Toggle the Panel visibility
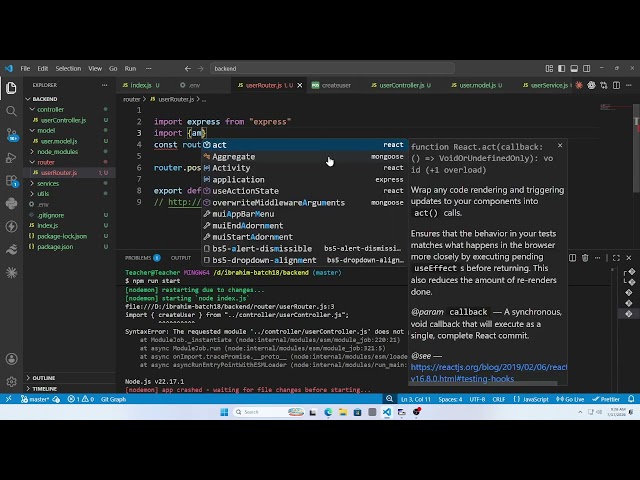Viewport: 640px width, 480px height. pos(574,69)
